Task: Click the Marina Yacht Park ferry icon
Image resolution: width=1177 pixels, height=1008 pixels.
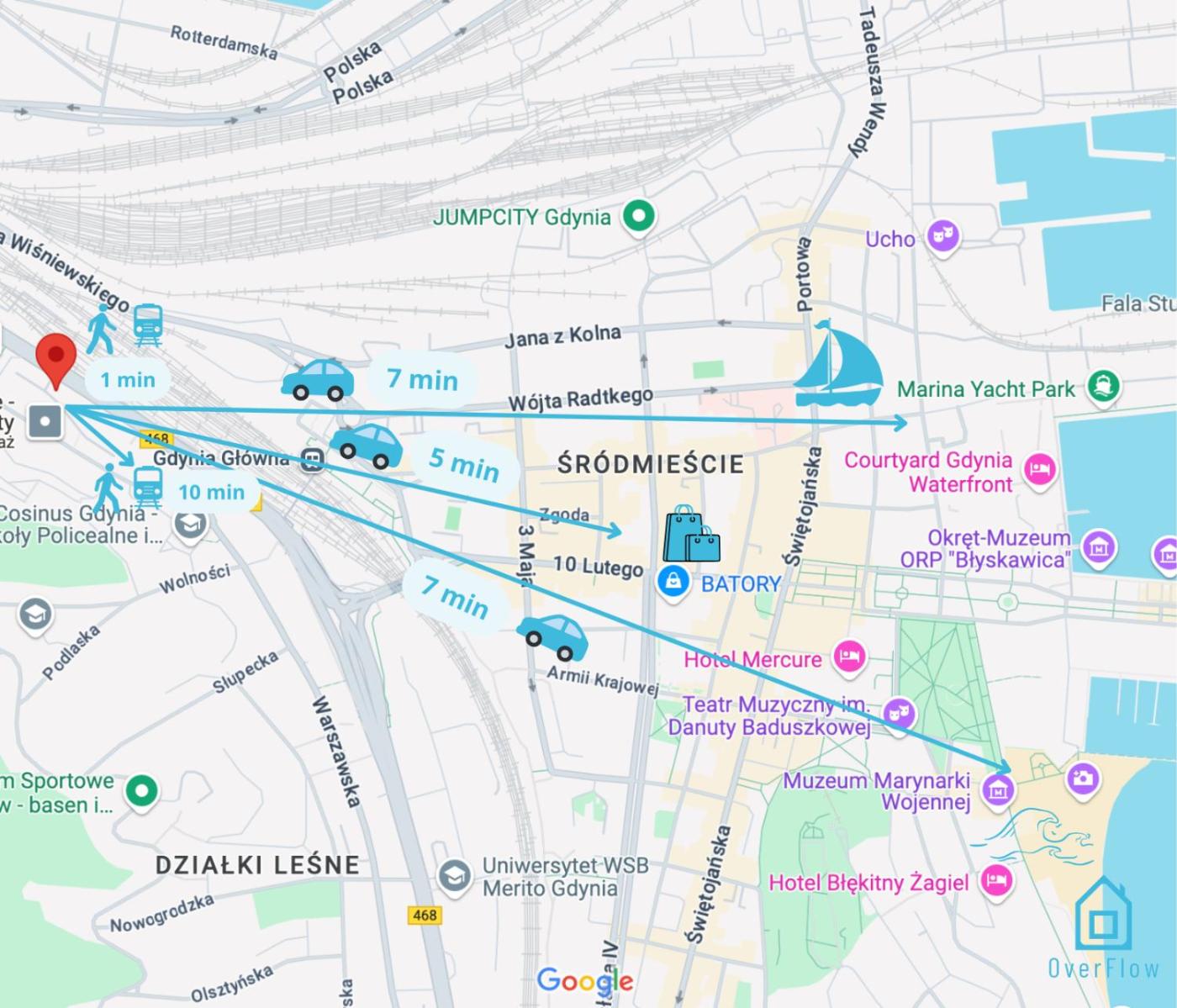Action: tap(1103, 387)
